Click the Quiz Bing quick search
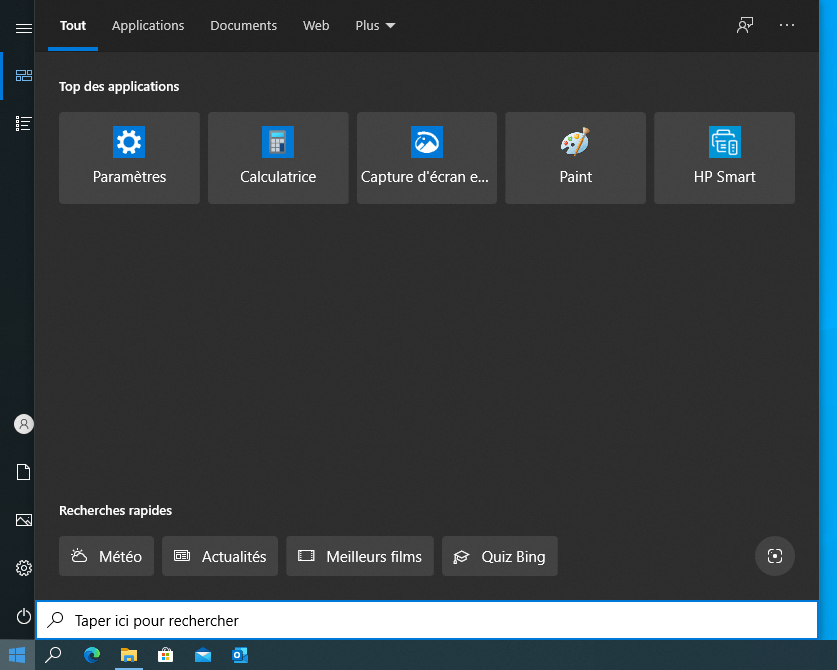Image resolution: width=837 pixels, height=670 pixels. click(500, 556)
